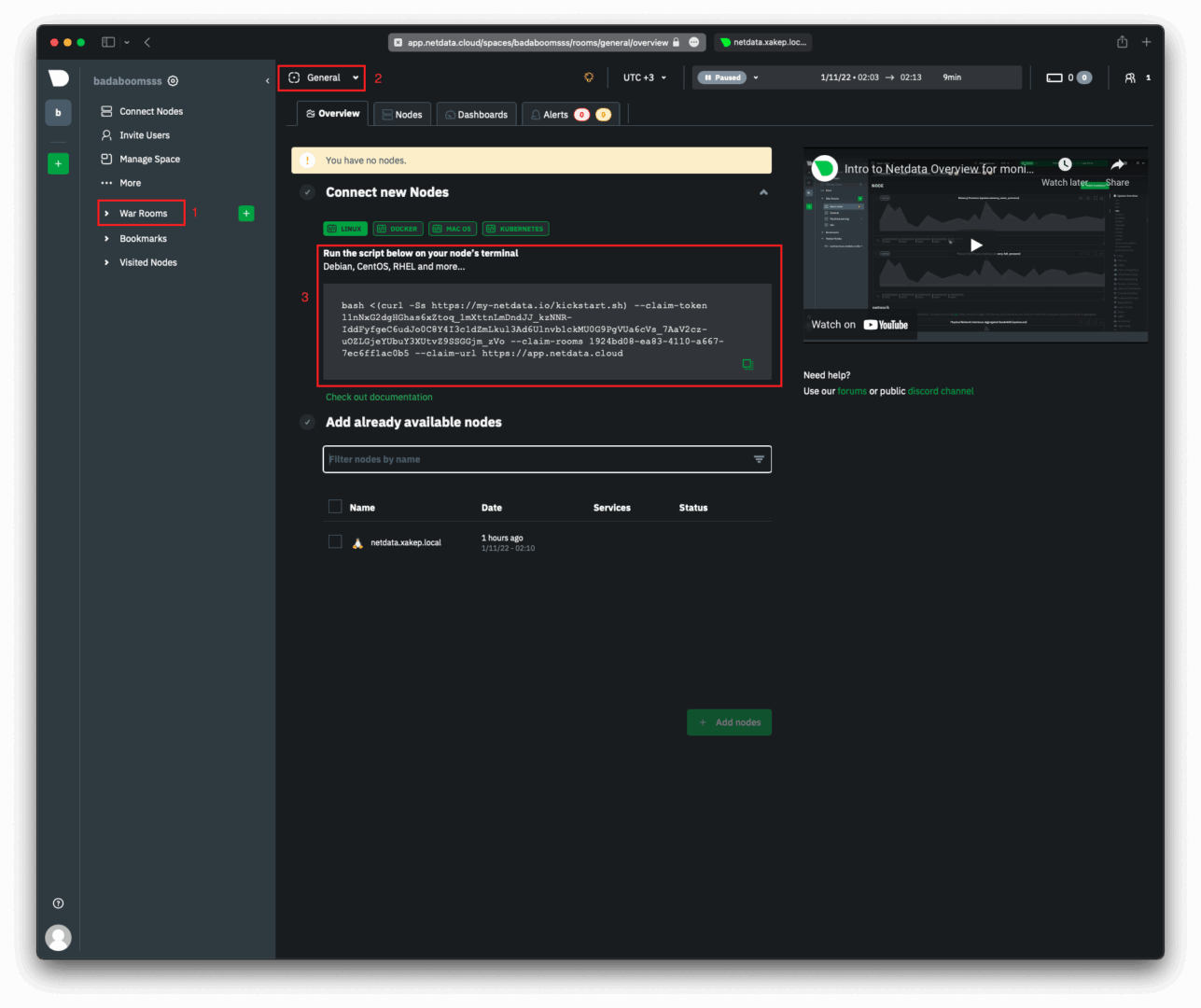Open the General room dropdown
The width and height of the screenshot is (1201, 1008).
pos(323,77)
